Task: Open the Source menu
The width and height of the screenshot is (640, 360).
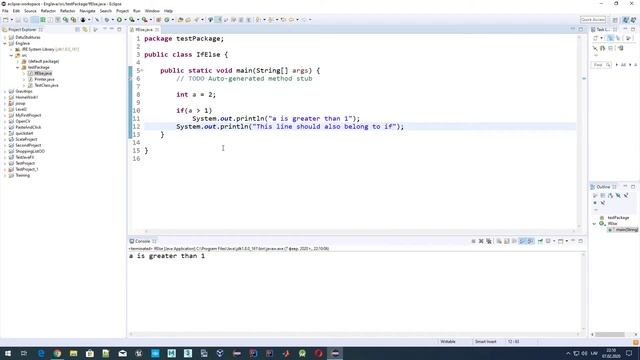Action: (30, 11)
